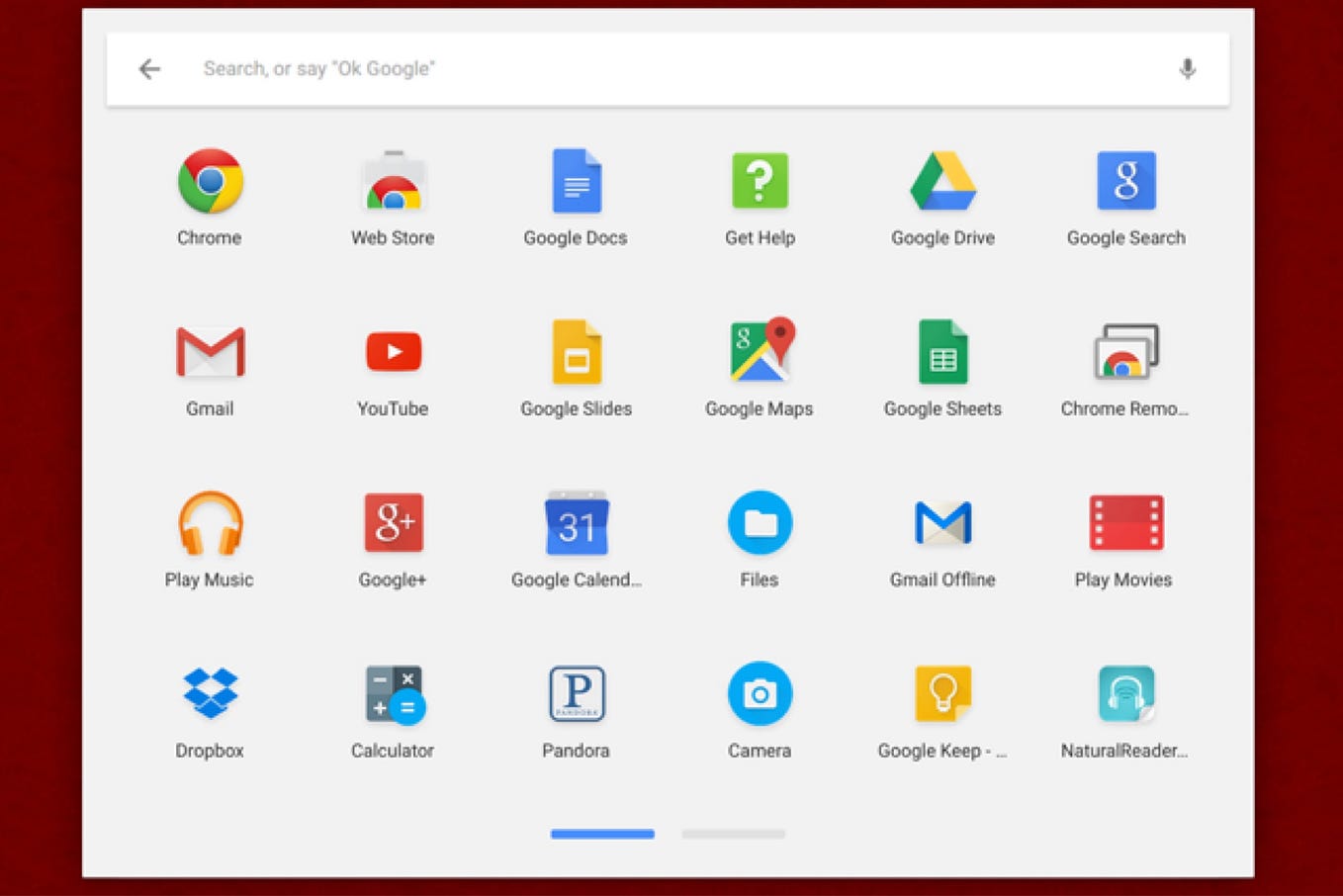Start YouTube
The height and width of the screenshot is (896, 1343).
tap(393, 353)
